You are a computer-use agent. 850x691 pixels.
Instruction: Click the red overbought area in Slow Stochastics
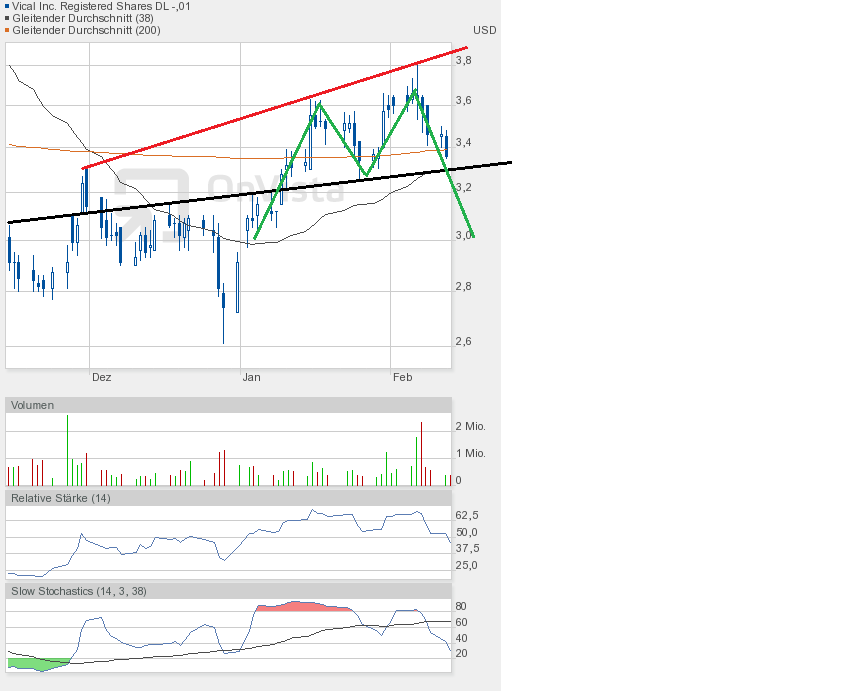click(x=300, y=606)
